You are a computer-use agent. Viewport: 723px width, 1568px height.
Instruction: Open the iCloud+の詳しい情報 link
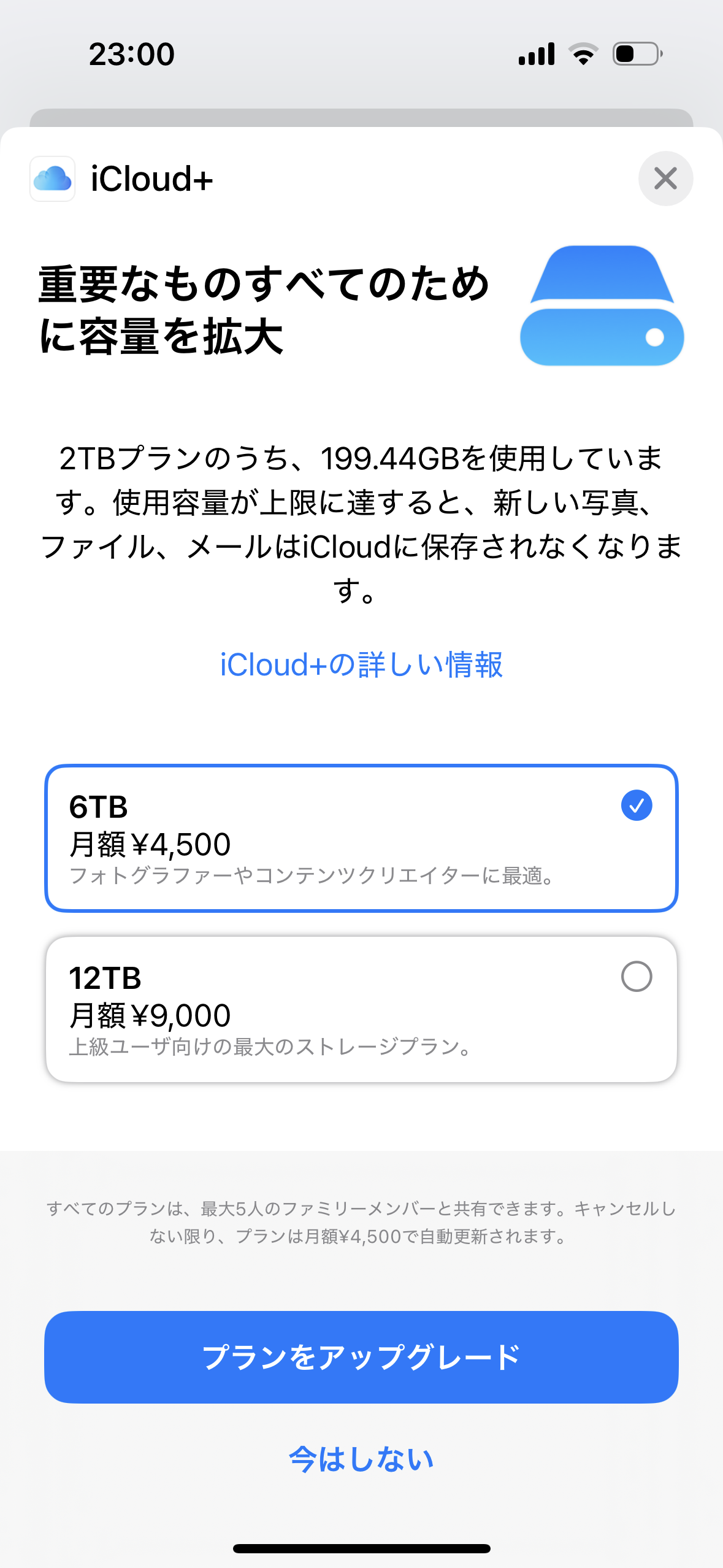coord(361,664)
